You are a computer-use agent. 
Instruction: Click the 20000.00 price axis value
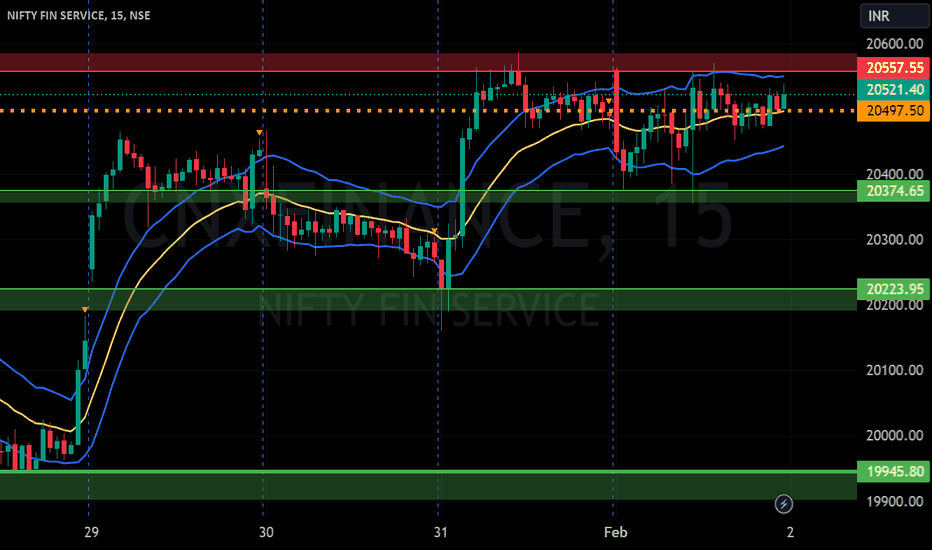point(895,435)
